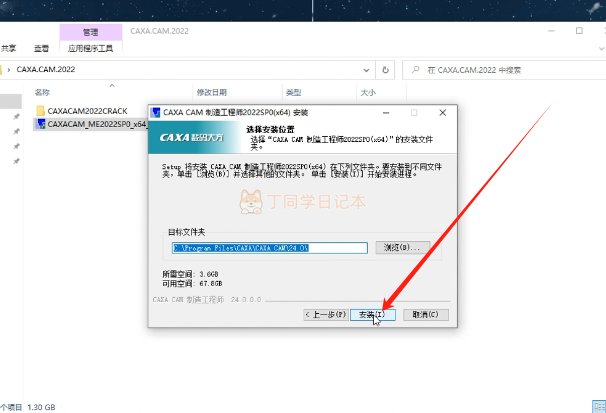Close the CAXA CAM installer dialog
The image size is (606, 413).
[443, 112]
